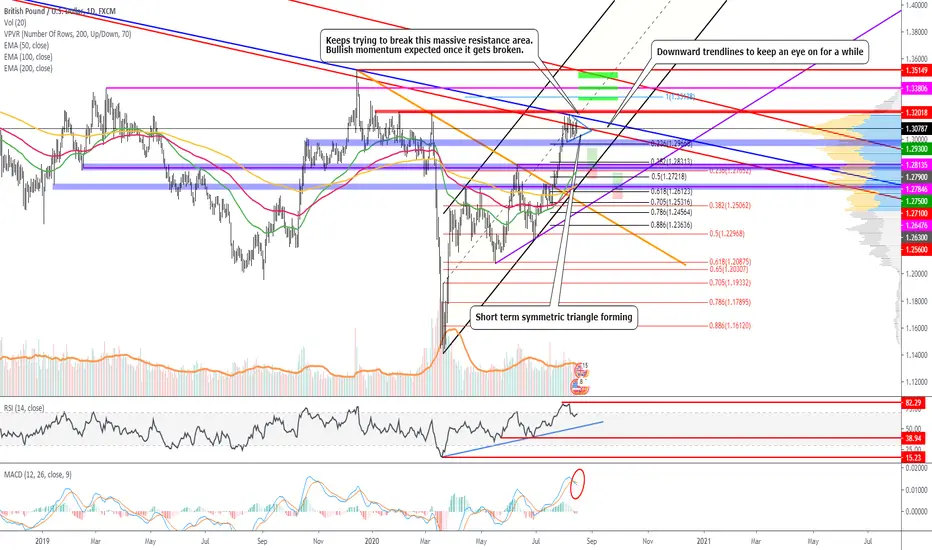Select the VPVR indicator legend
Screen dimensions: 932x550
[x=67, y=34]
